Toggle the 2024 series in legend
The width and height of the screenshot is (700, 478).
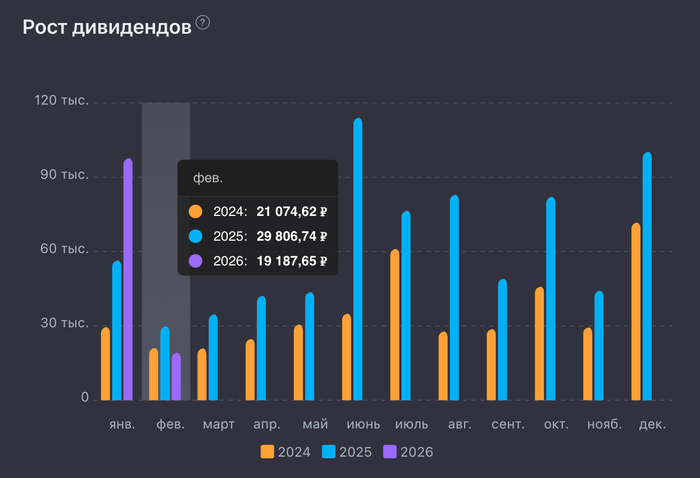coord(285,452)
